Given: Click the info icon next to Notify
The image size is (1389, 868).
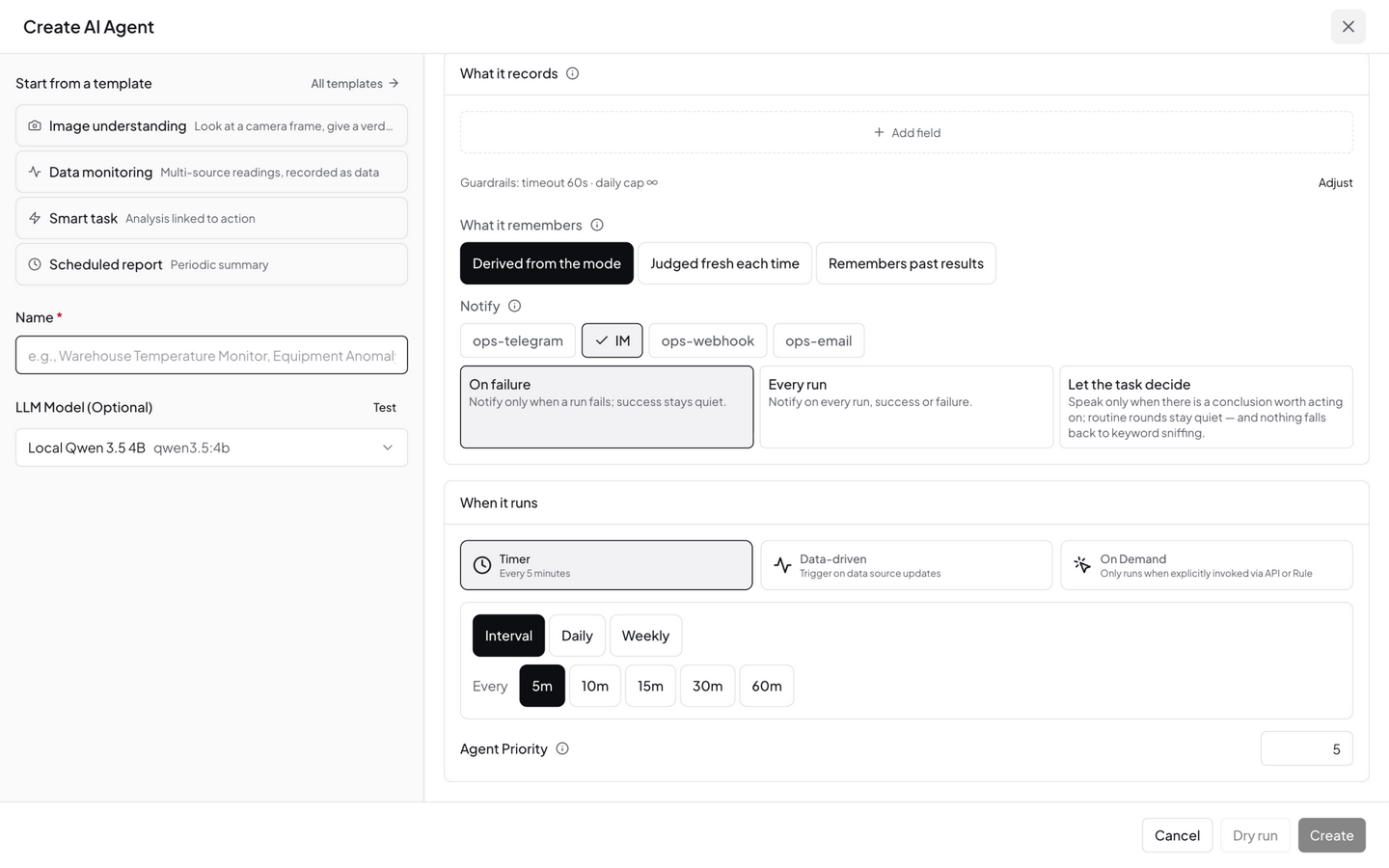Looking at the screenshot, I should point(514,306).
